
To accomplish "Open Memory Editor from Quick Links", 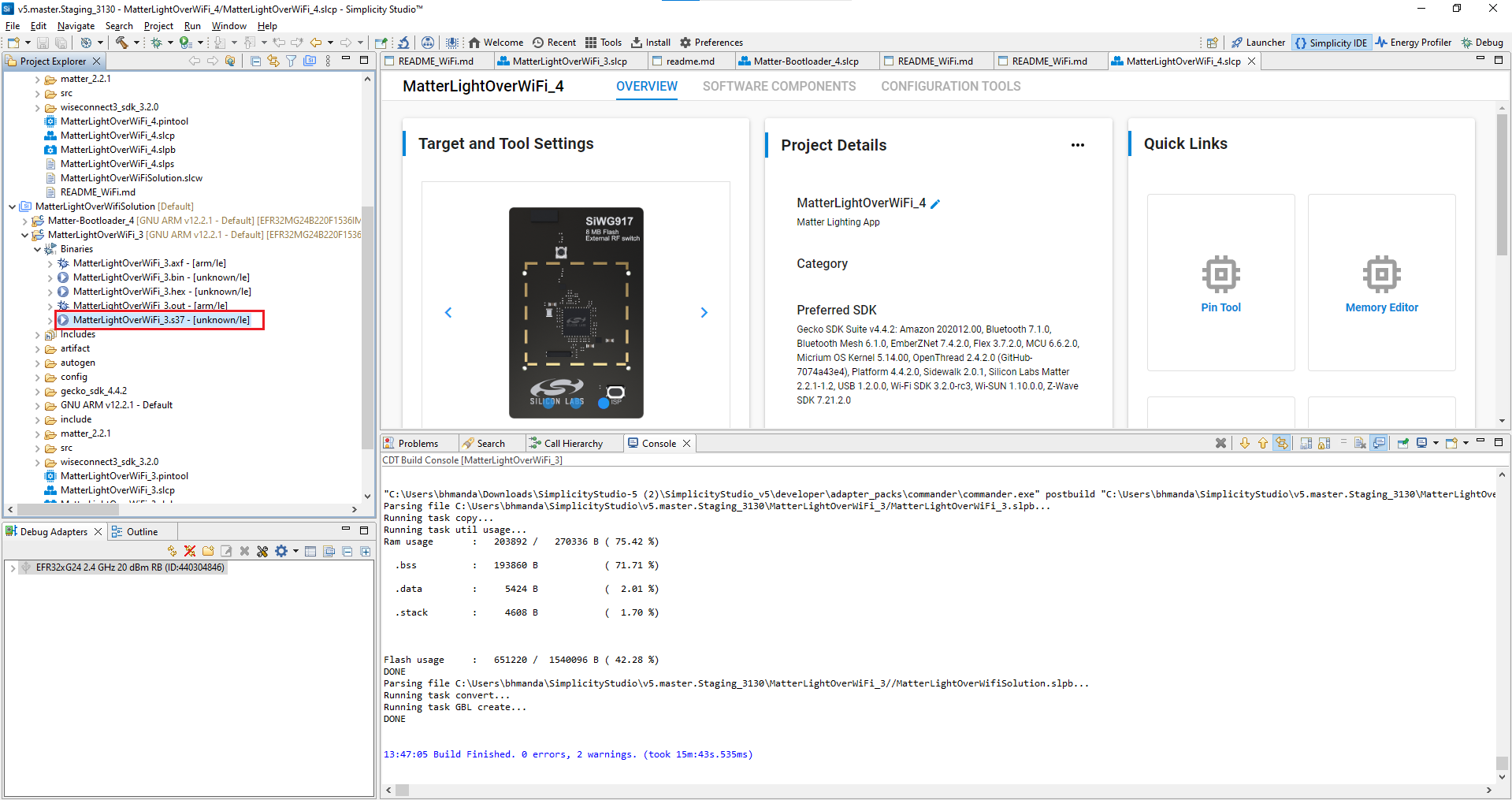I will tap(1380, 283).
